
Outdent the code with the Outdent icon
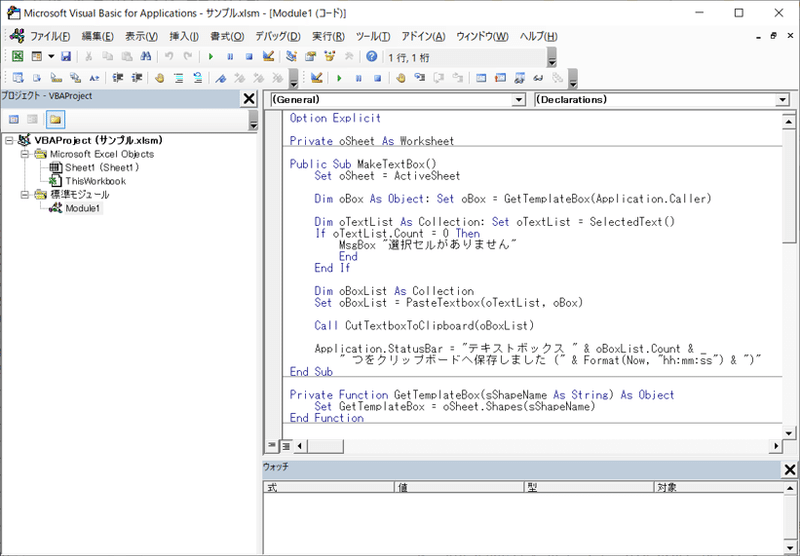click(x=137, y=78)
